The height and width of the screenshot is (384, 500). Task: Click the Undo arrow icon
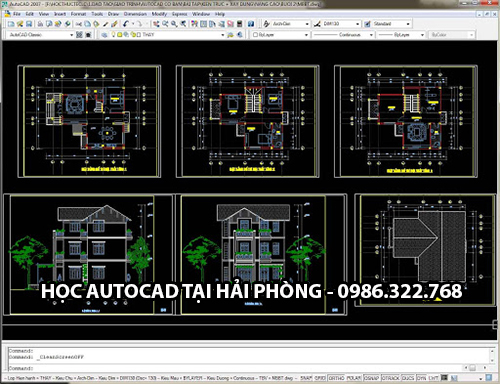pos(126,24)
